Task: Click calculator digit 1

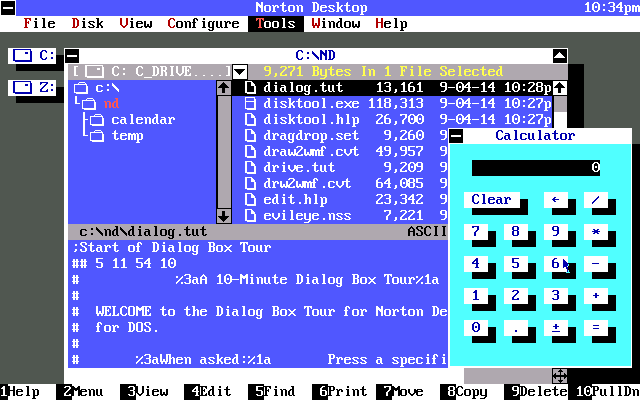Action: pyautogui.click(x=476, y=296)
